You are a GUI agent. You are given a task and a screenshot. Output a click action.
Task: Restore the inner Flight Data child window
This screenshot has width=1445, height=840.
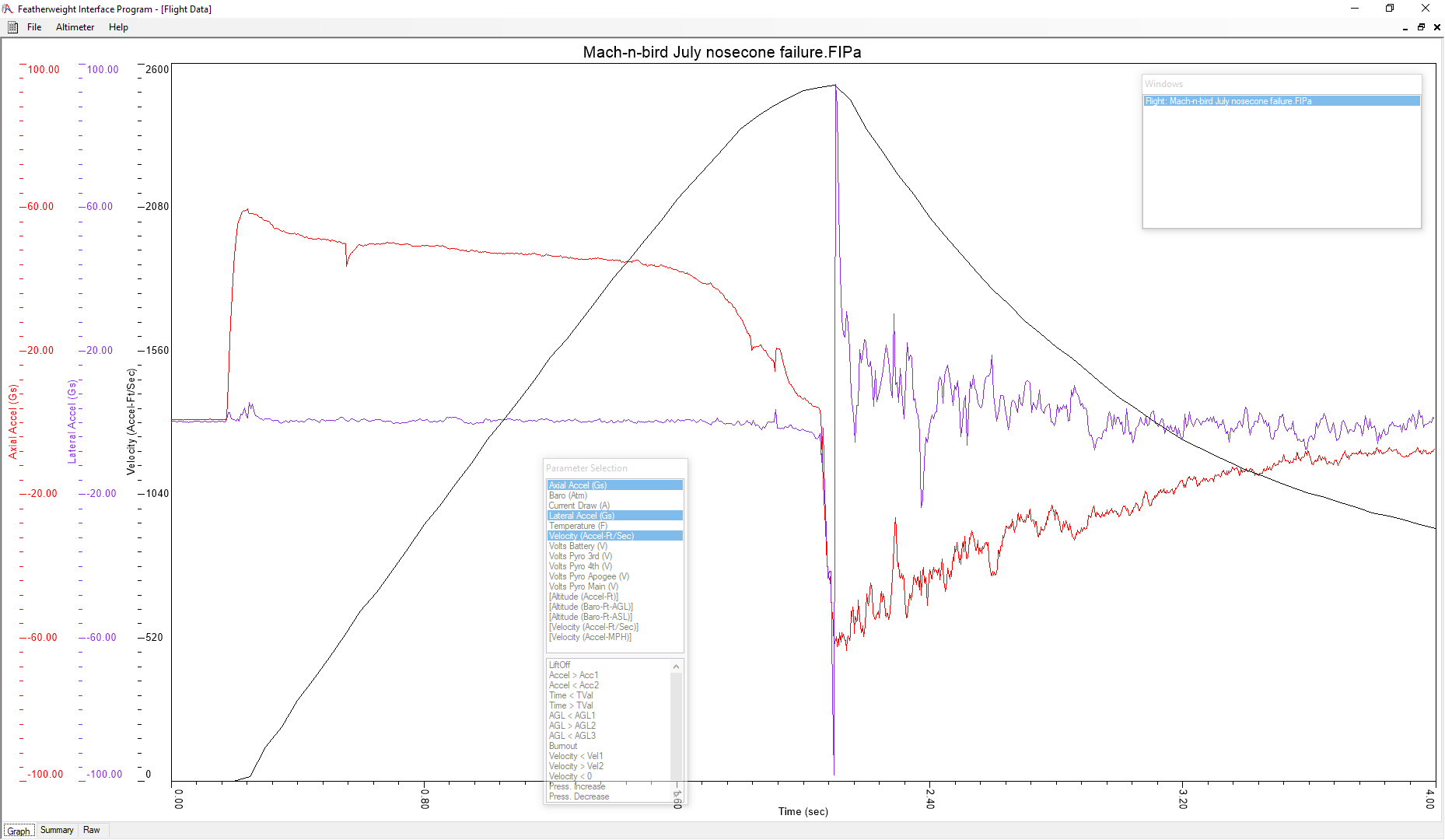tap(1421, 27)
